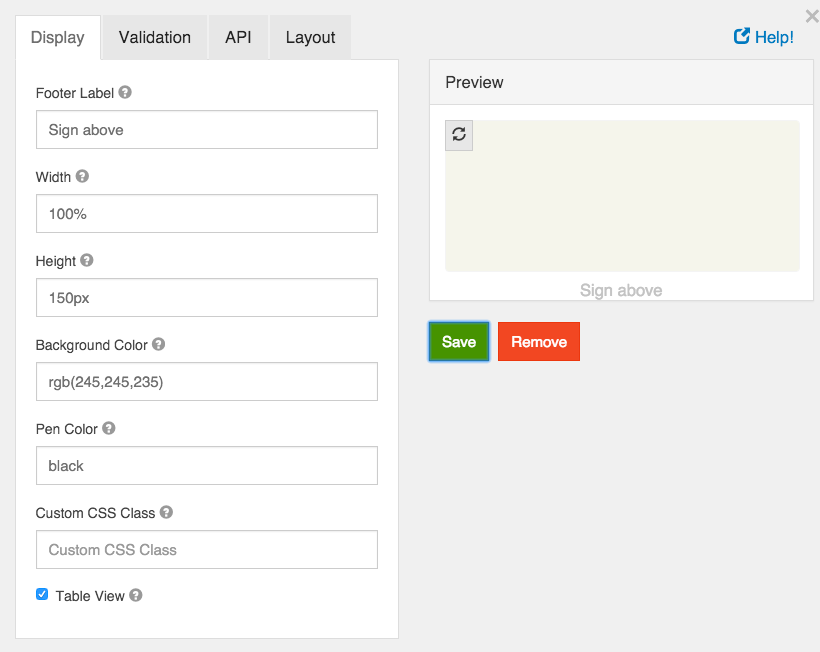Click the Custom CSS Class help icon
This screenshot has width=820, height=652.
pos(166,512)
